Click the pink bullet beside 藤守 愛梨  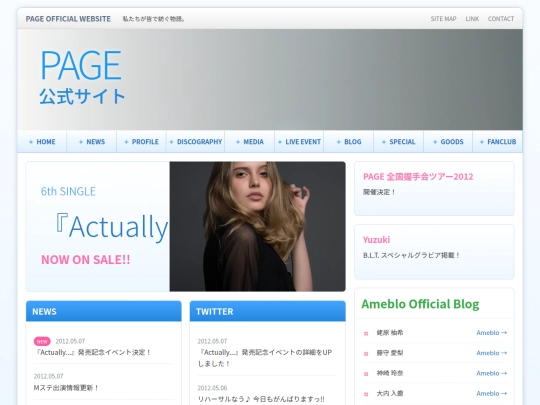pos(366,354)
